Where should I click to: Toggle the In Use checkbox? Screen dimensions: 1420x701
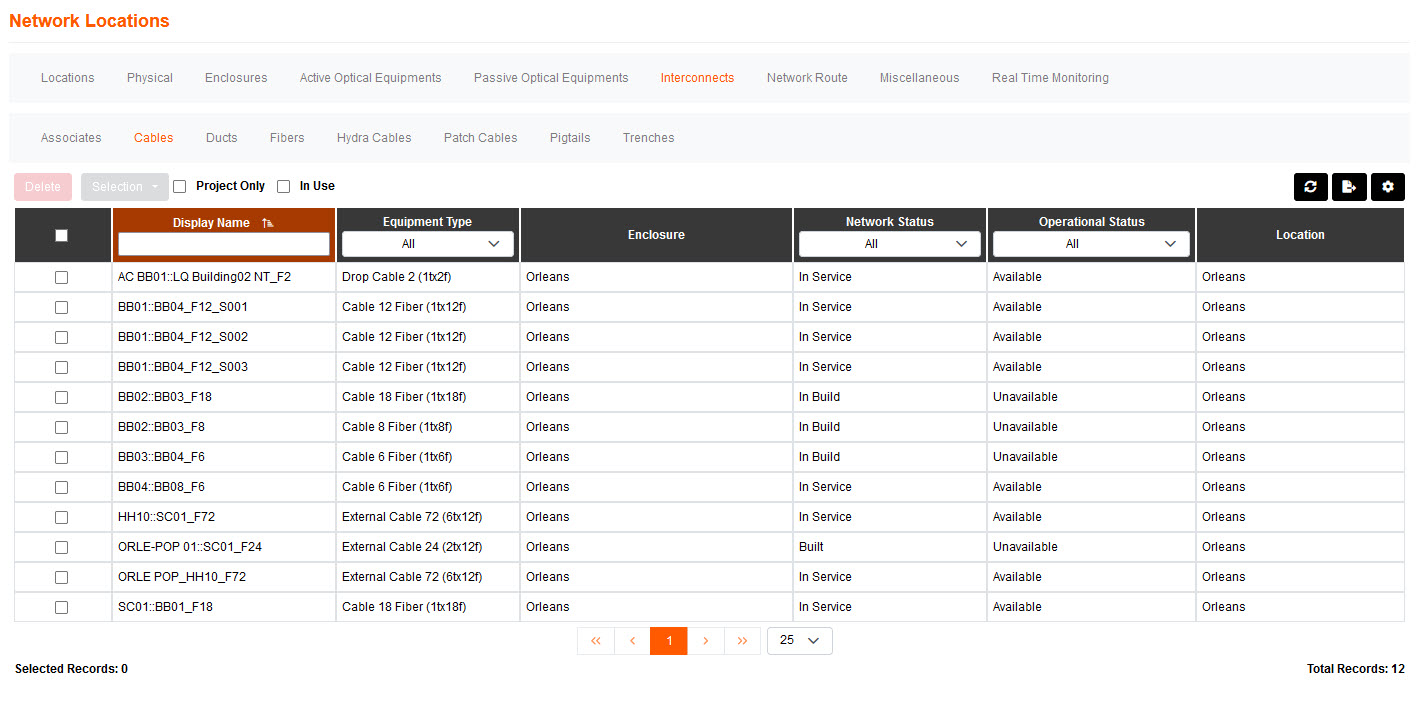point(284,186)
